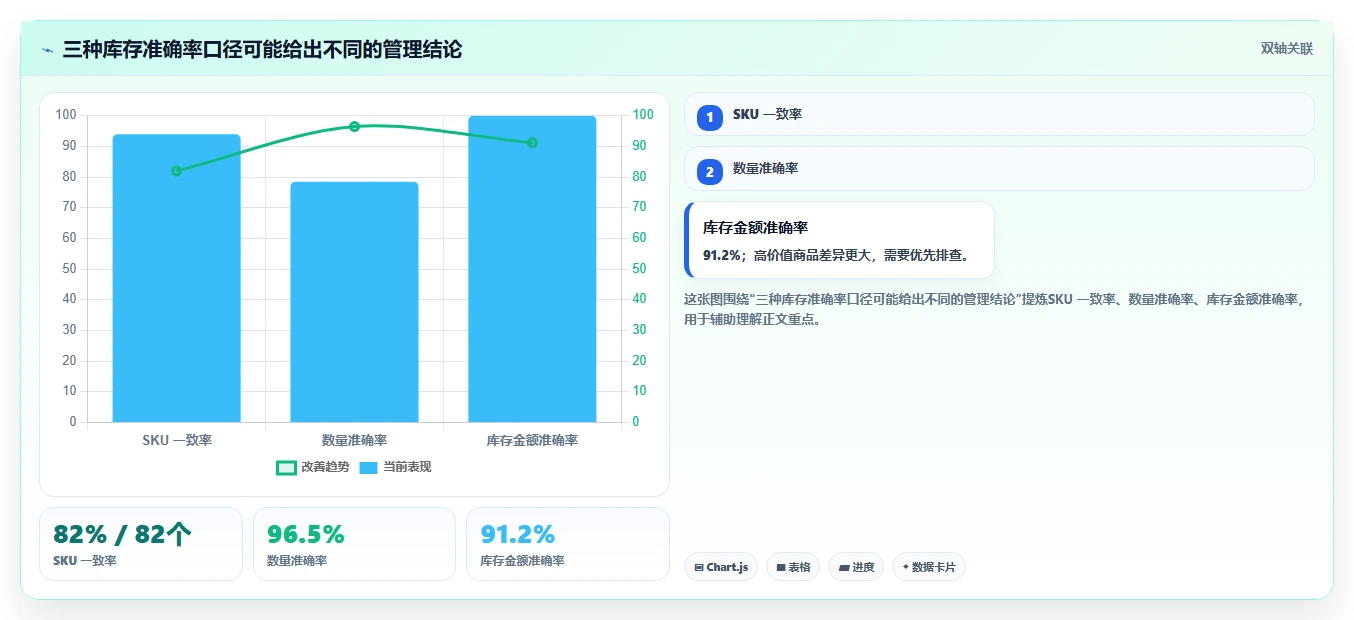This screenshot has width=1354, height=620.
Task: Click the description paragraph starting 这张图围绕
Action: (x=996, y=309)
